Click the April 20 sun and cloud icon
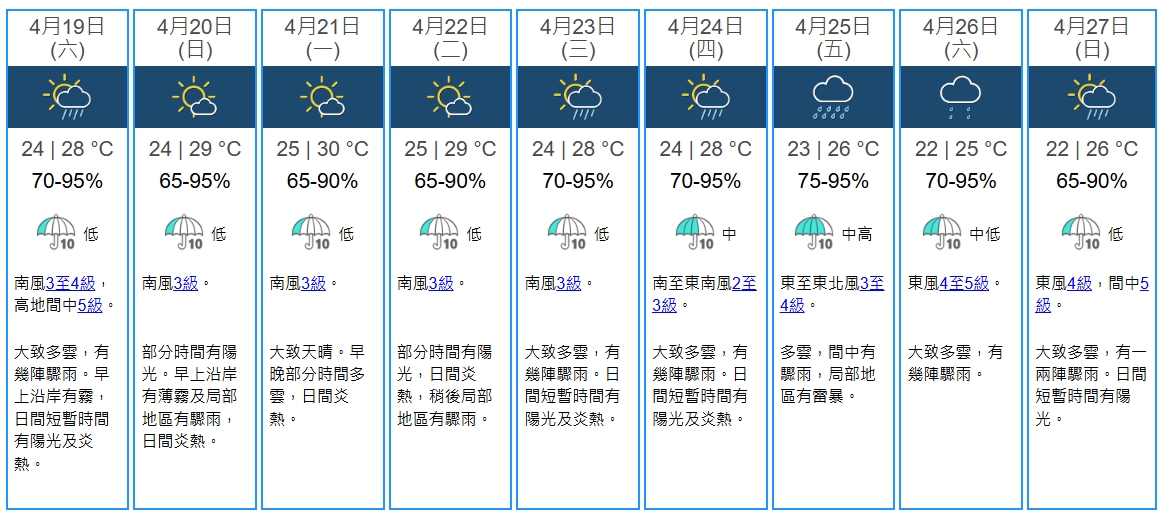1166x516 pixels. pos(195,97)
